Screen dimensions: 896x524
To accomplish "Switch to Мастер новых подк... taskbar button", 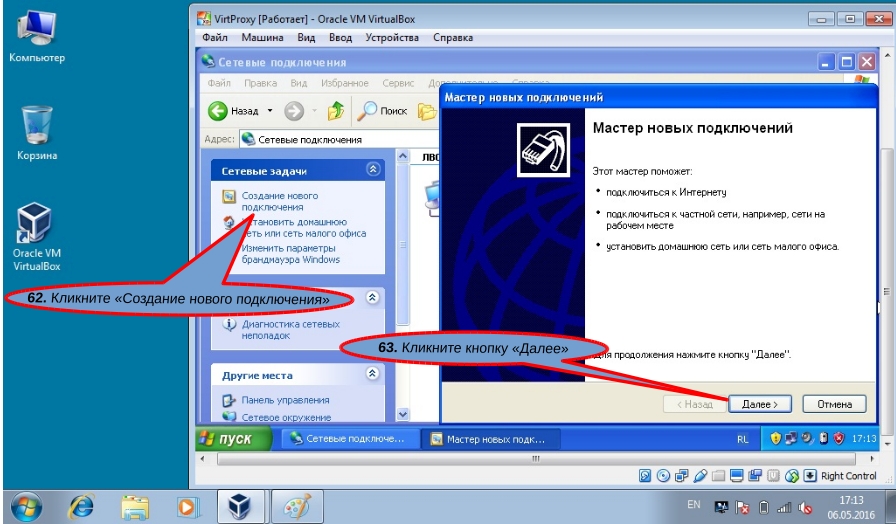I will (490, 439).
